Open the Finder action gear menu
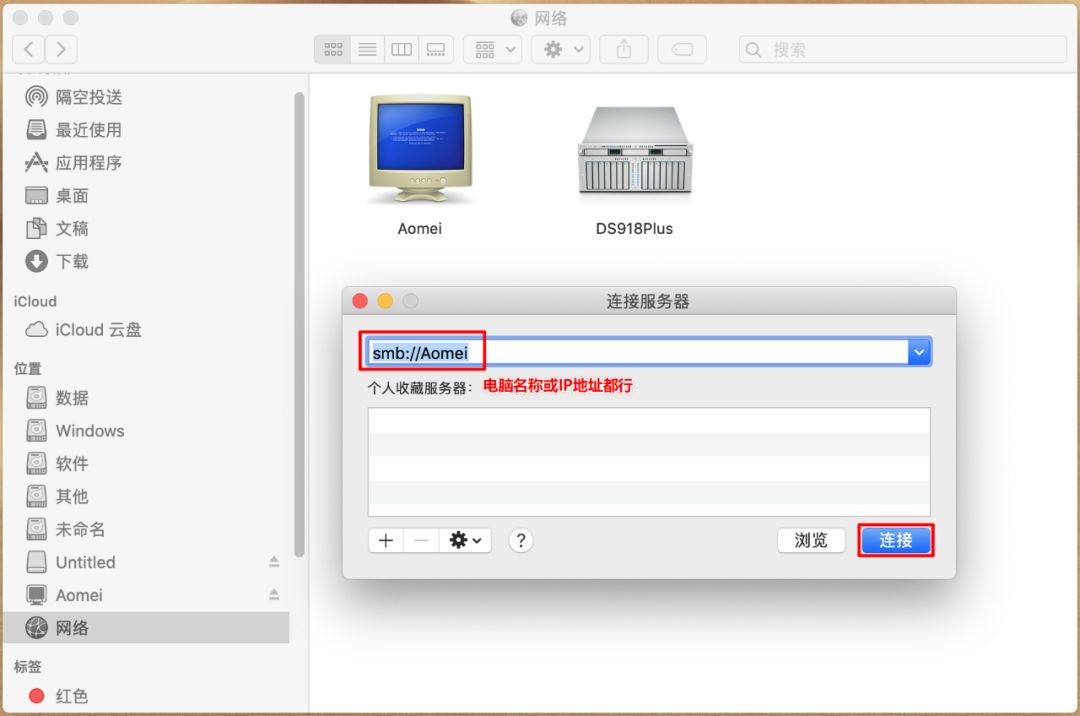This screenshot has width=1080, height=716. click(x=561, y=50)
